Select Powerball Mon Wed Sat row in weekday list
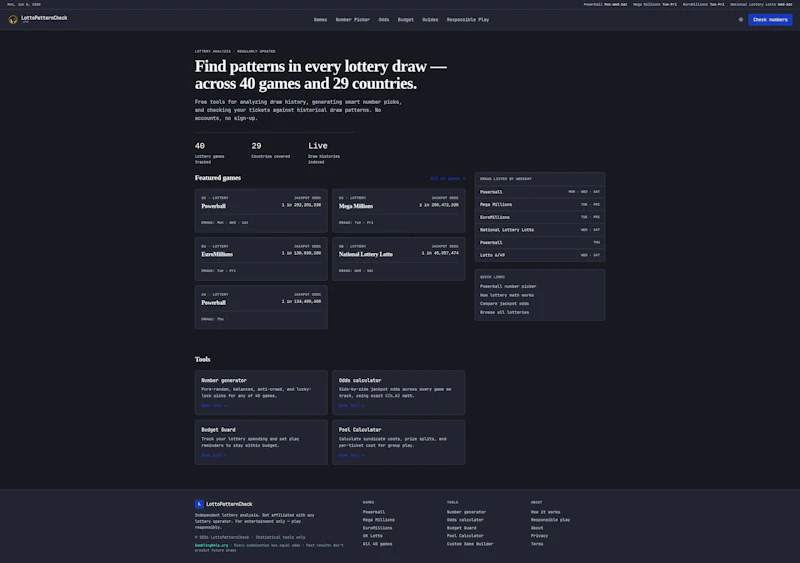 click(x=540, y=192)
